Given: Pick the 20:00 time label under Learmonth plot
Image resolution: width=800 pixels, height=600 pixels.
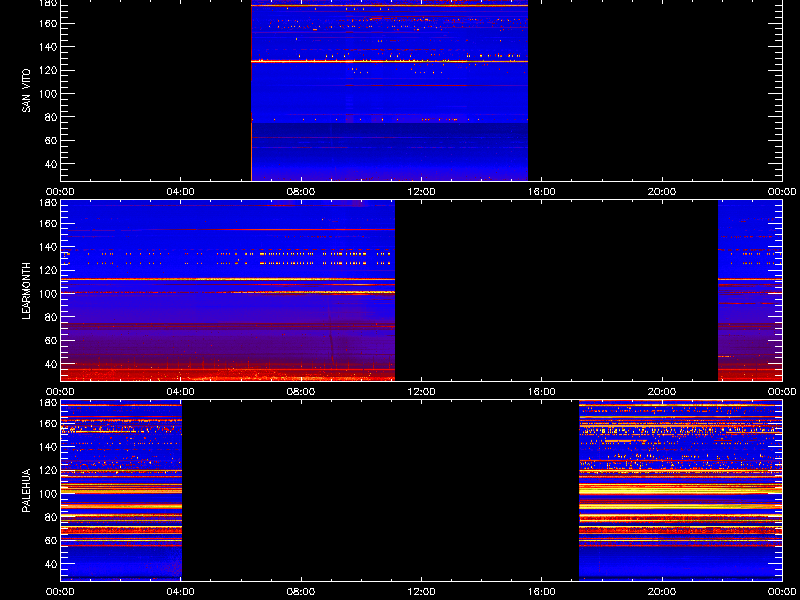Looking at the screenshot, I should 662,392.
